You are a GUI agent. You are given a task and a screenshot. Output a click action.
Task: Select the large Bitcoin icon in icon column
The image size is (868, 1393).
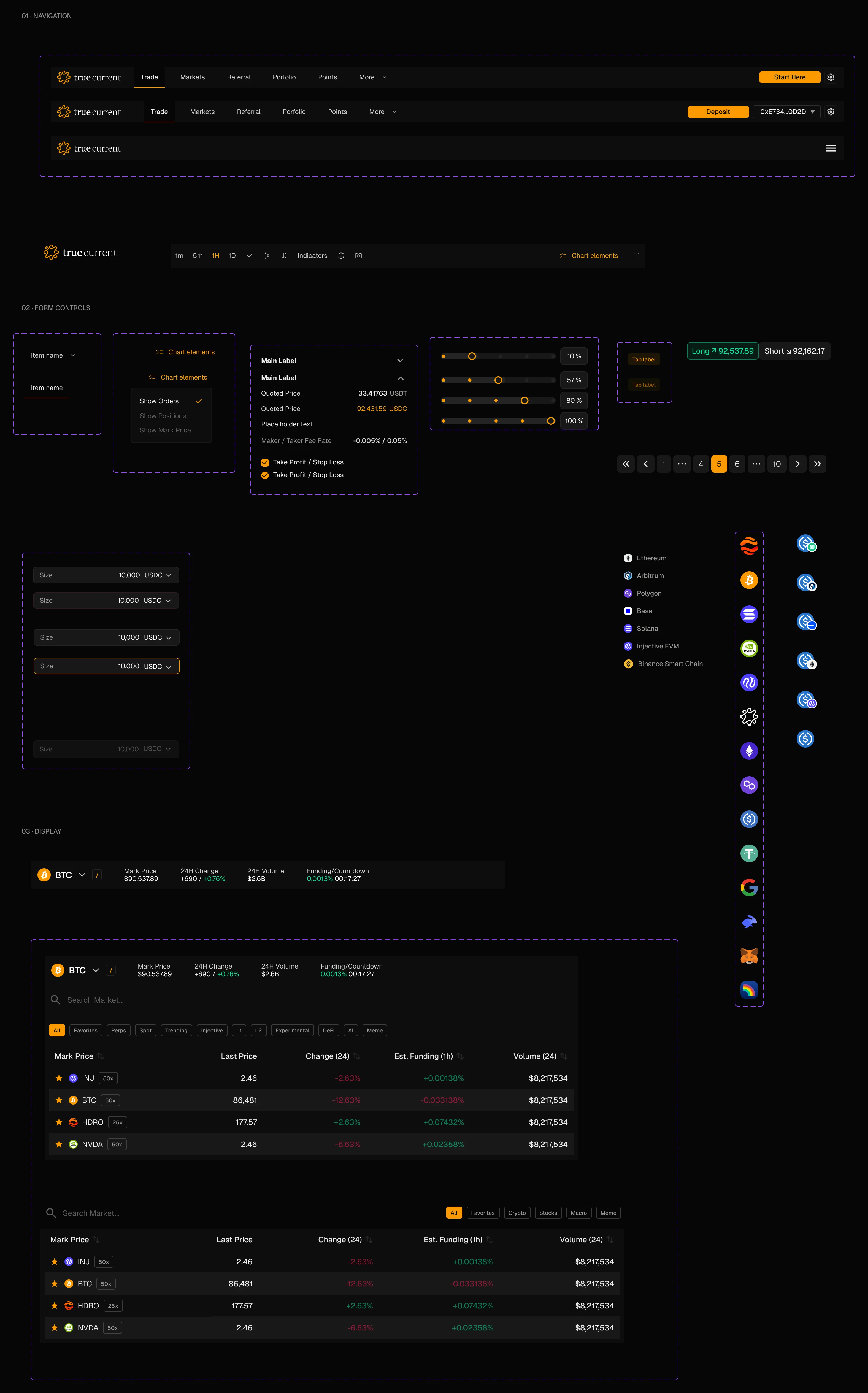tap(749, 580)
